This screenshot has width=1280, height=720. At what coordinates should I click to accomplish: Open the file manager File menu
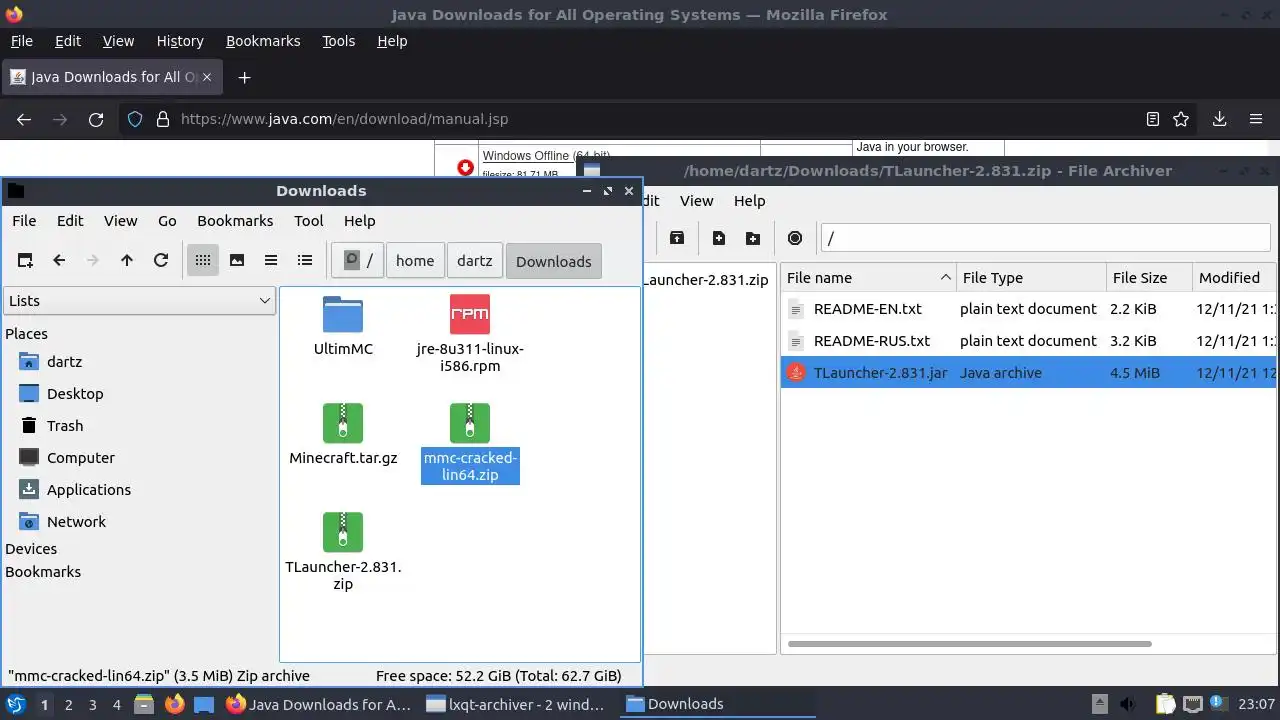click(24, 221)
